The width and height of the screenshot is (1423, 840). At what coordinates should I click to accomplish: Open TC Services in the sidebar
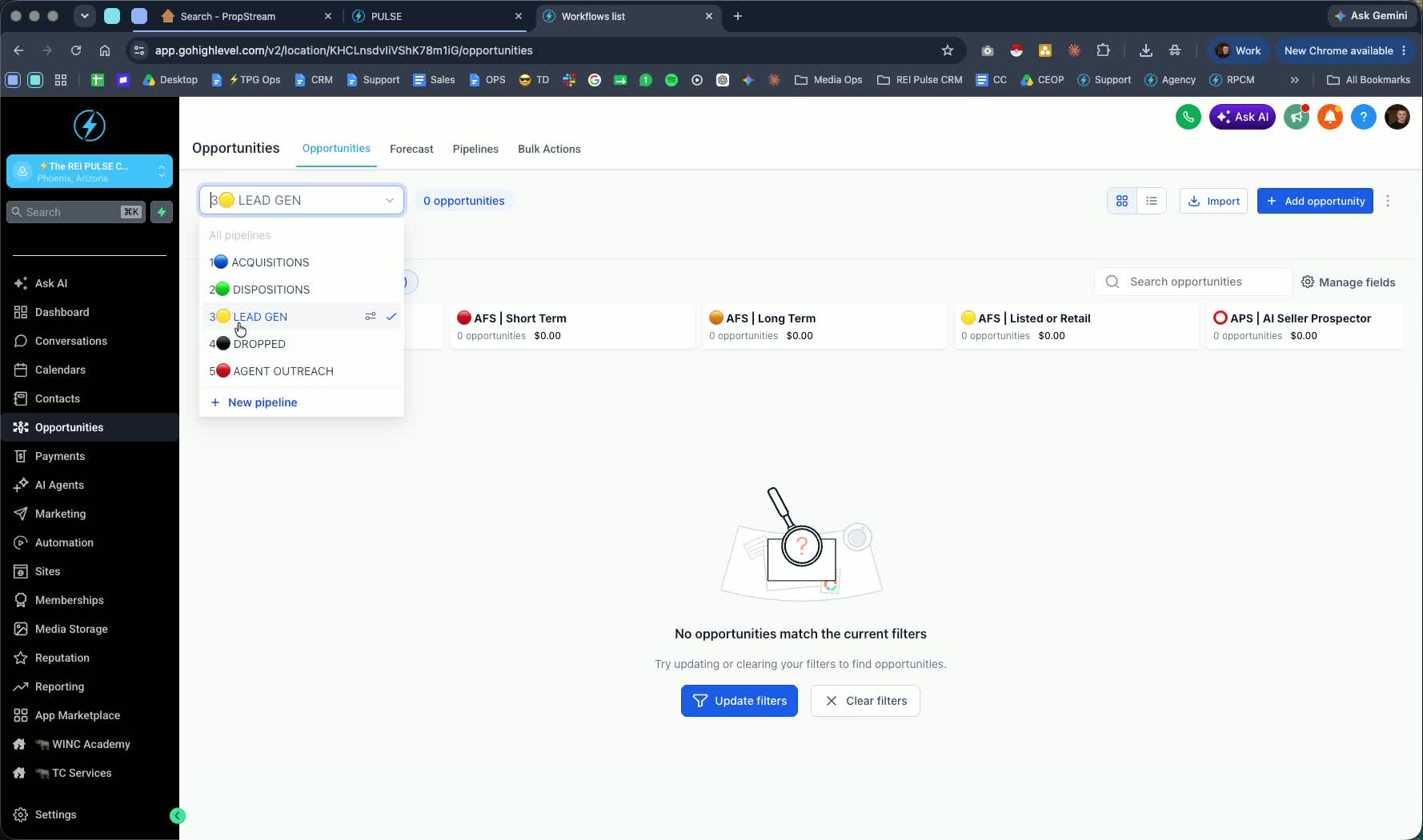[90, 773]
